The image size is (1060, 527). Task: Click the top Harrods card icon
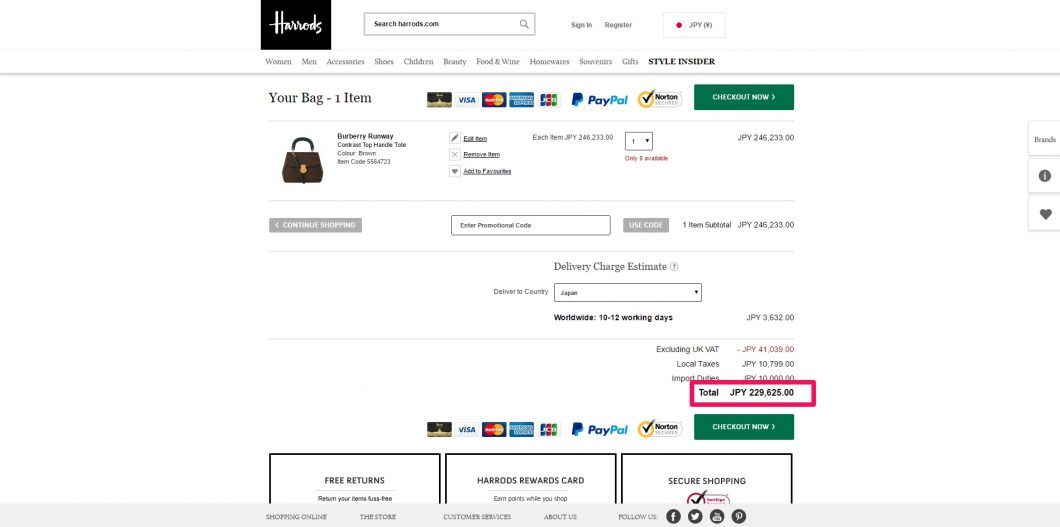(x=439, y=100)
